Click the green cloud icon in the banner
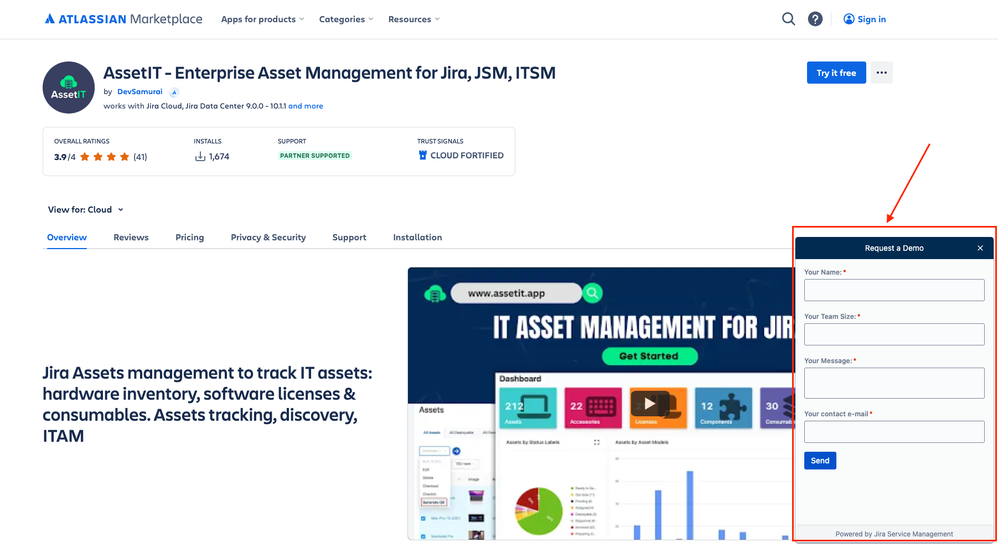 point(435,294)
